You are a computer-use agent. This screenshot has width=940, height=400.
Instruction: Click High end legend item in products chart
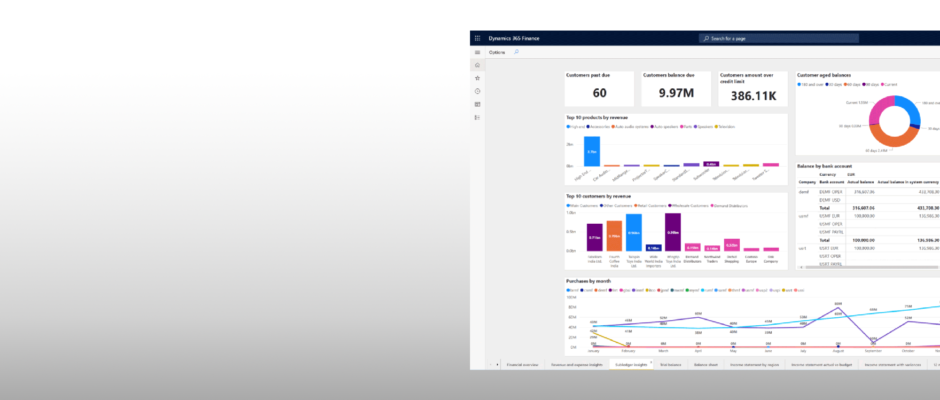(x=575, y=127)
